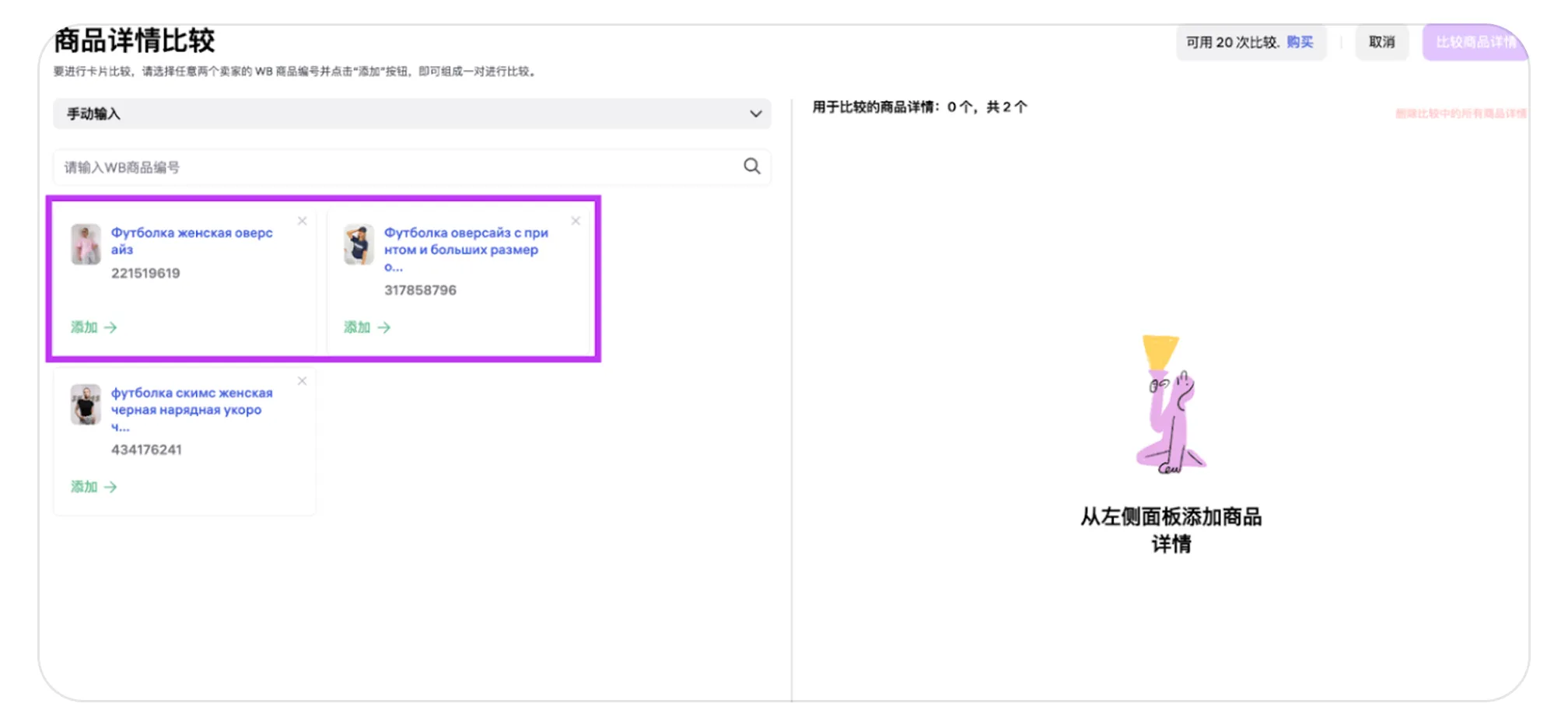Click 添加 under the navy t-shirt card
Screen dimensions: 1568x728
tap(355, 327)
